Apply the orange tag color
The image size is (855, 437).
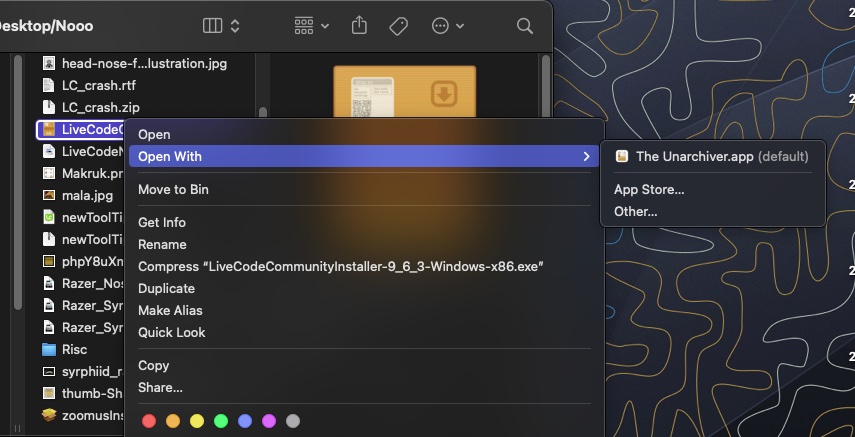173,421
